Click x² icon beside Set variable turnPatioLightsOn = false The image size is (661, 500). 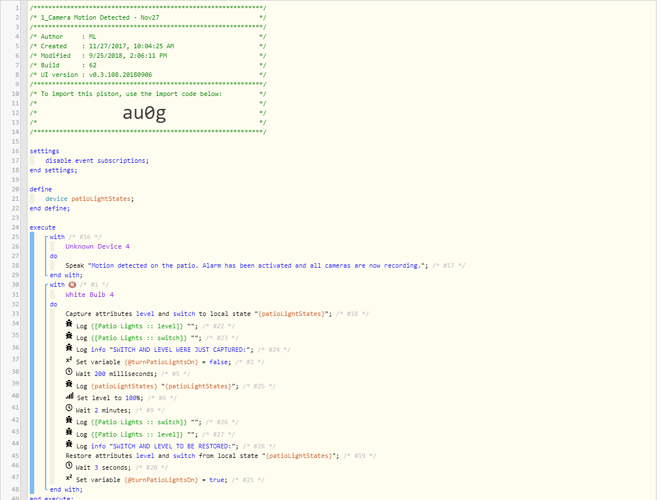[x=69, y=360]
